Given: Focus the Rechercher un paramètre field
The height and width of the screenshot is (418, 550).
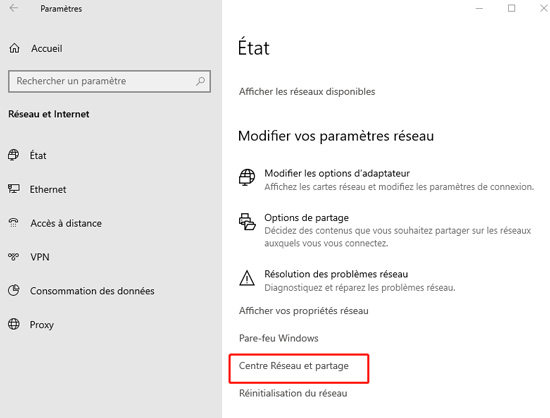Looking at the screenshot, I should 109,81.
